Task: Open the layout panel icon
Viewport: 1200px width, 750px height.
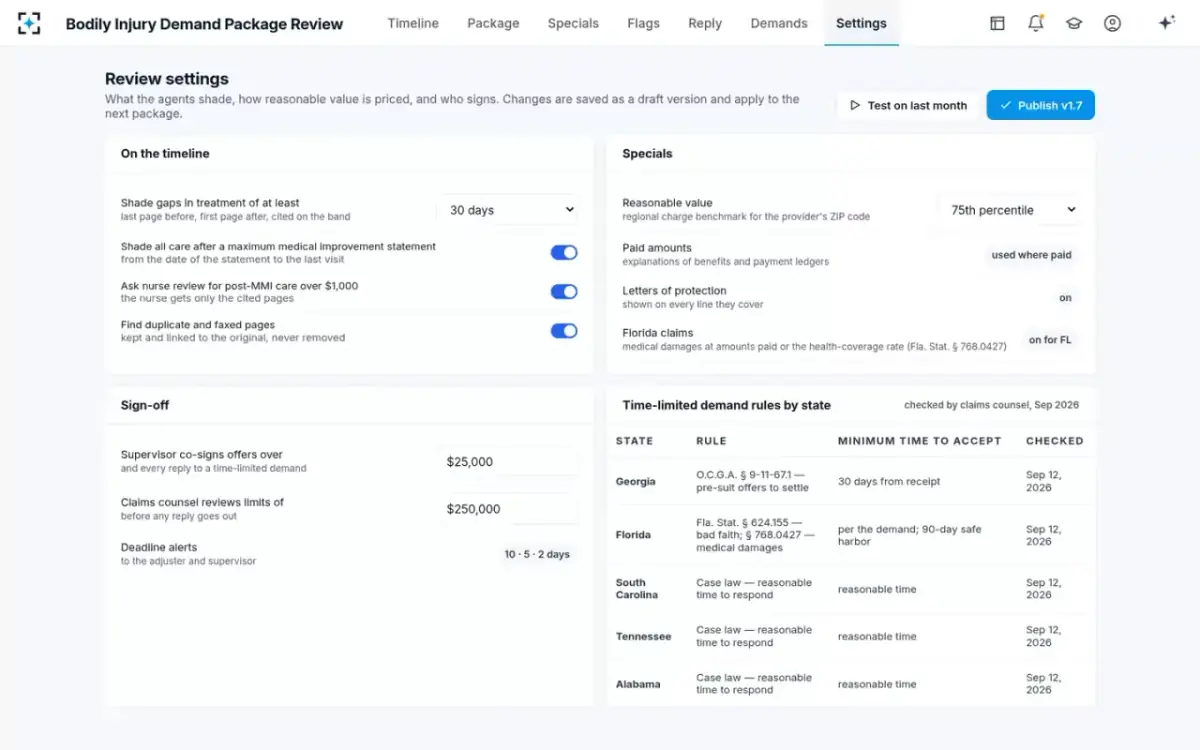Action: 997,23
